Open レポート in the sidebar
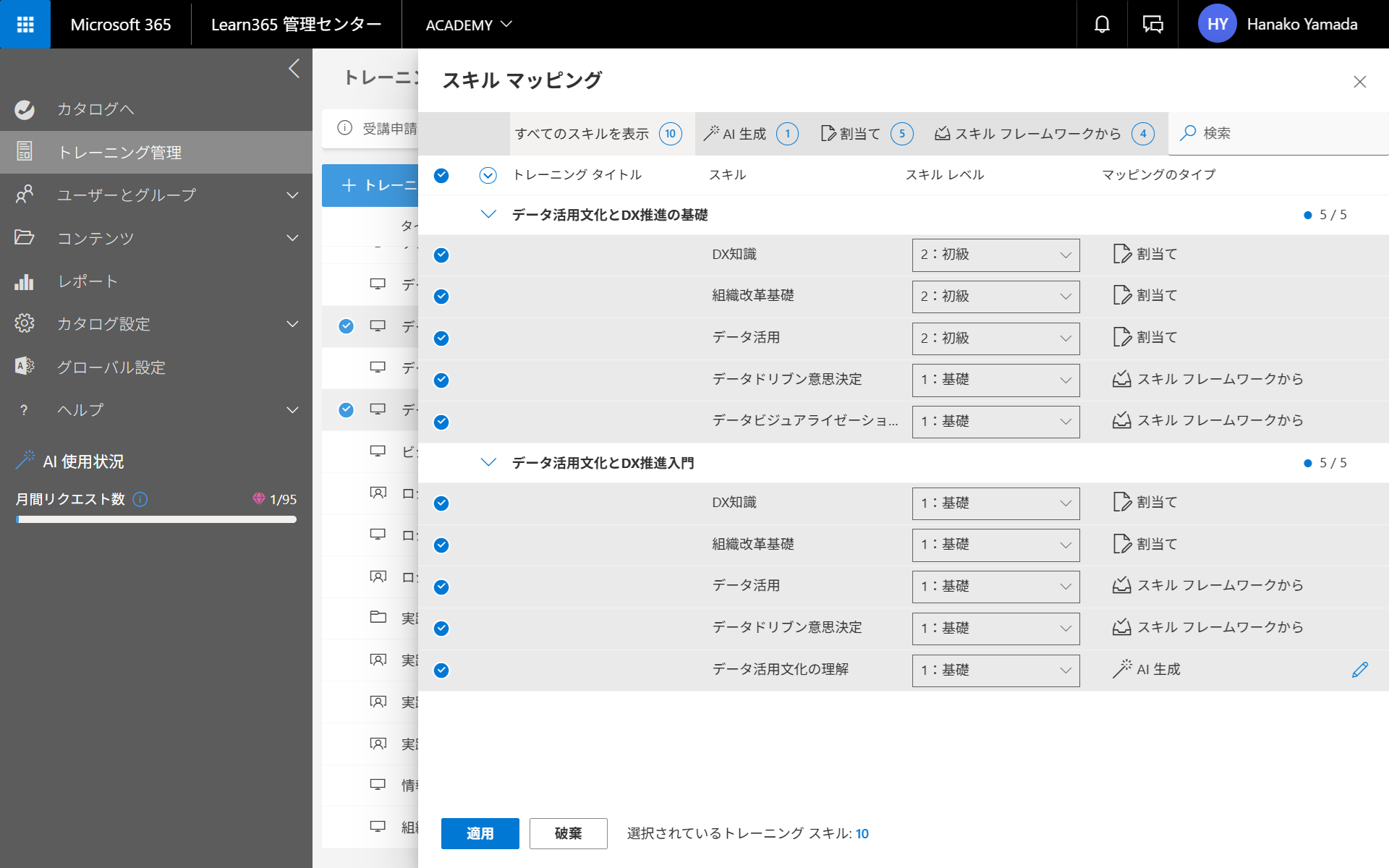This screenshot has width=1389, height=868. pos(156,281)
